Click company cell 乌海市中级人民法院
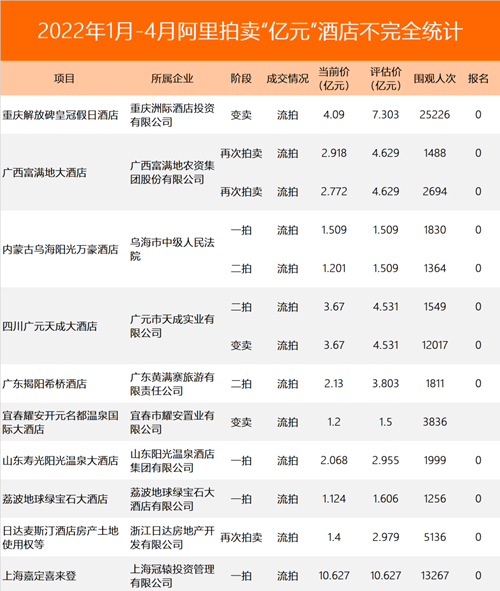The width and height of the screenshot is (500, 591). (x=172, y=250)
